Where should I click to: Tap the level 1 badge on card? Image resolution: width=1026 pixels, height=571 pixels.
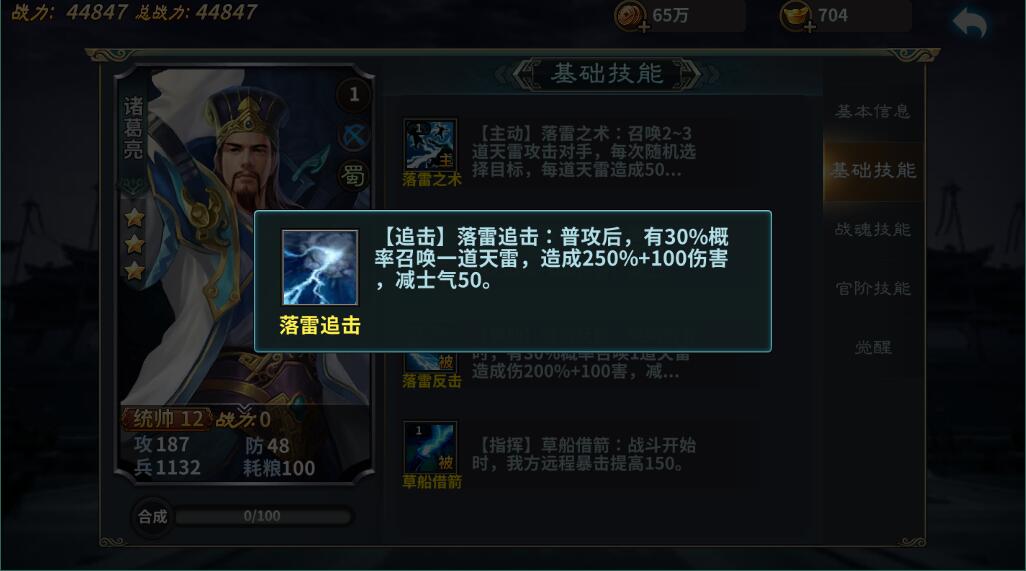point(353,95)
